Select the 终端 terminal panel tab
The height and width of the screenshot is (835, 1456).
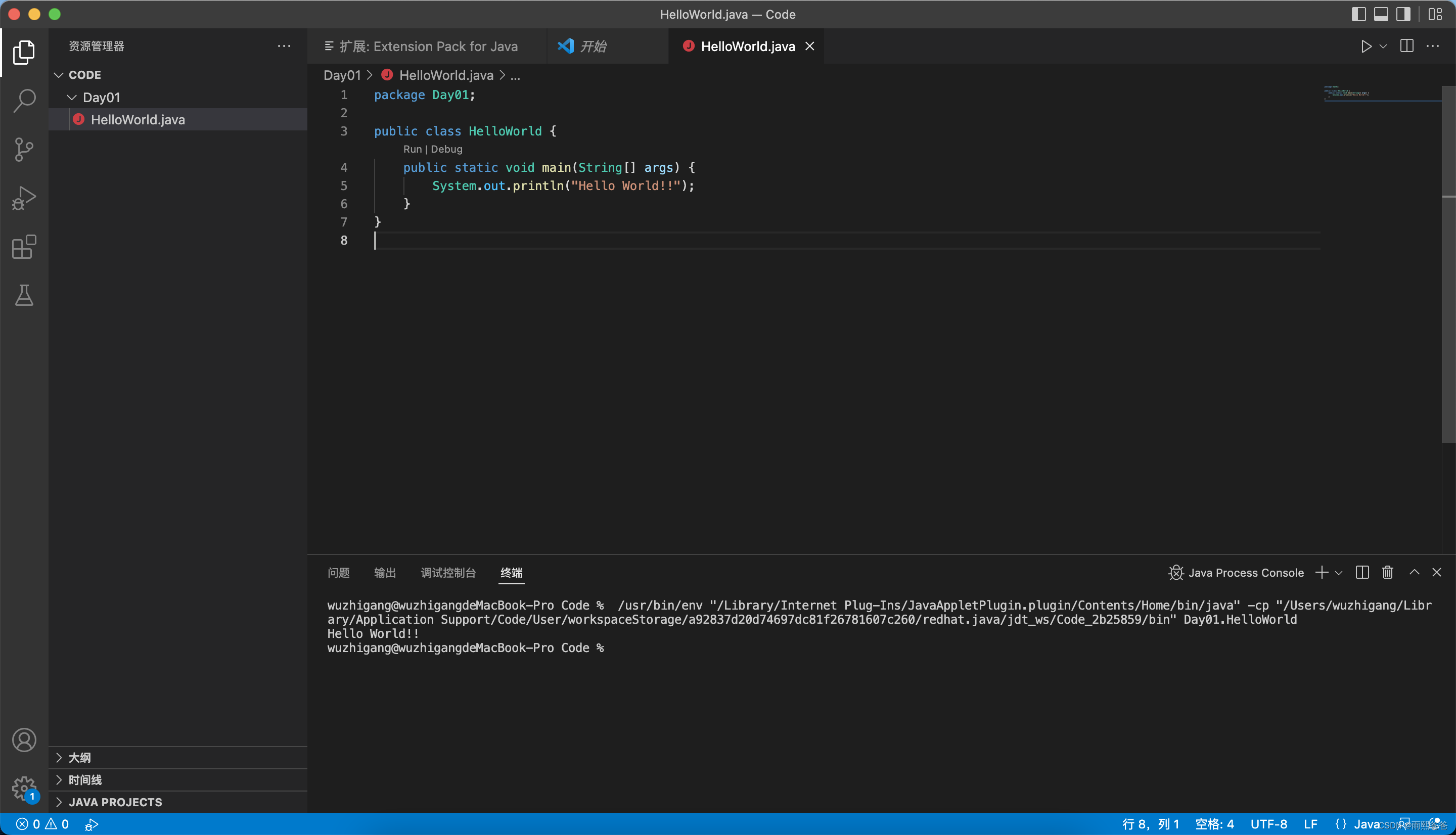[x=512, y=572]
